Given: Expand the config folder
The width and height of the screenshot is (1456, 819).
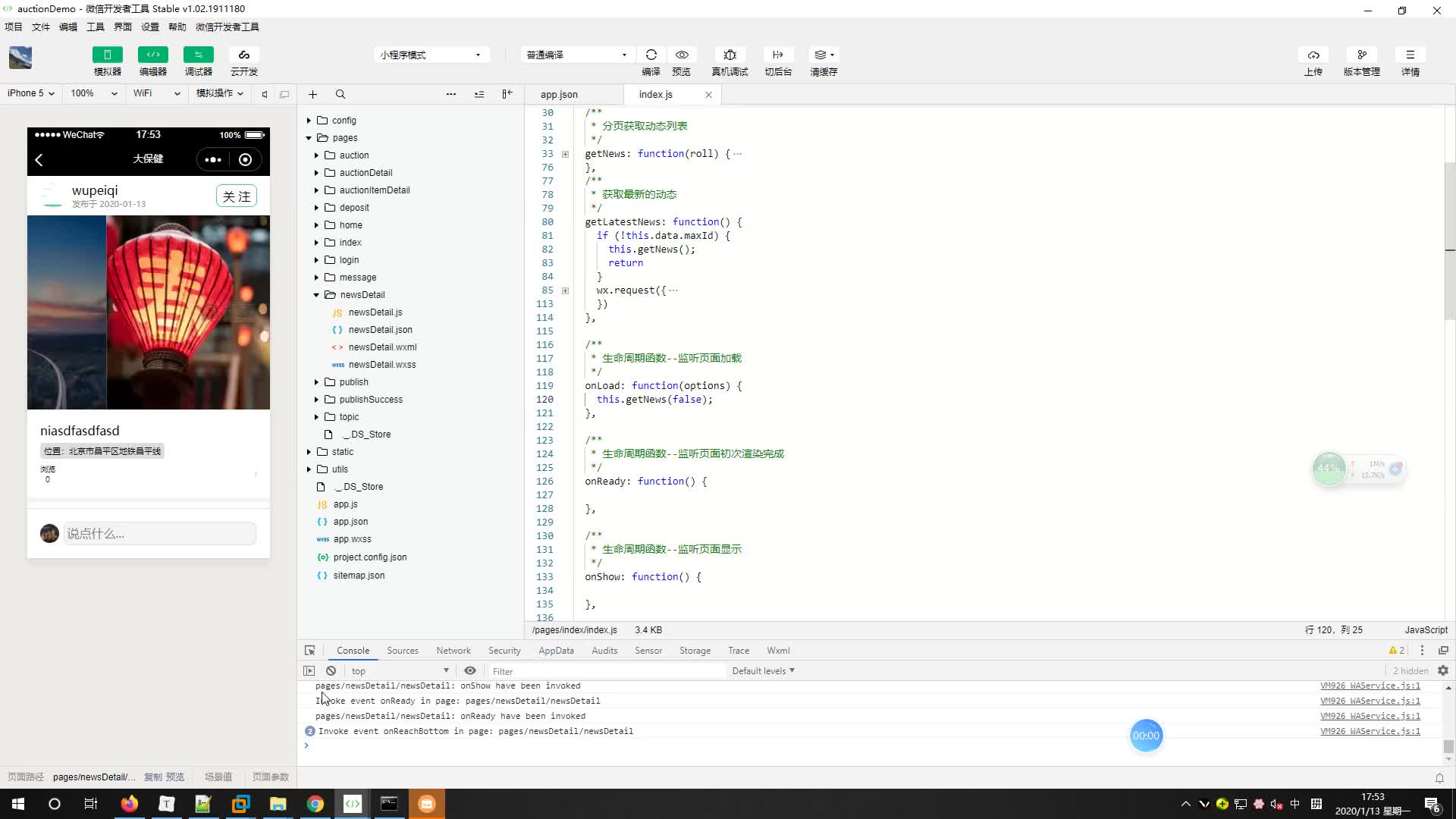Looking at the screenshot, I should [309, 121].
